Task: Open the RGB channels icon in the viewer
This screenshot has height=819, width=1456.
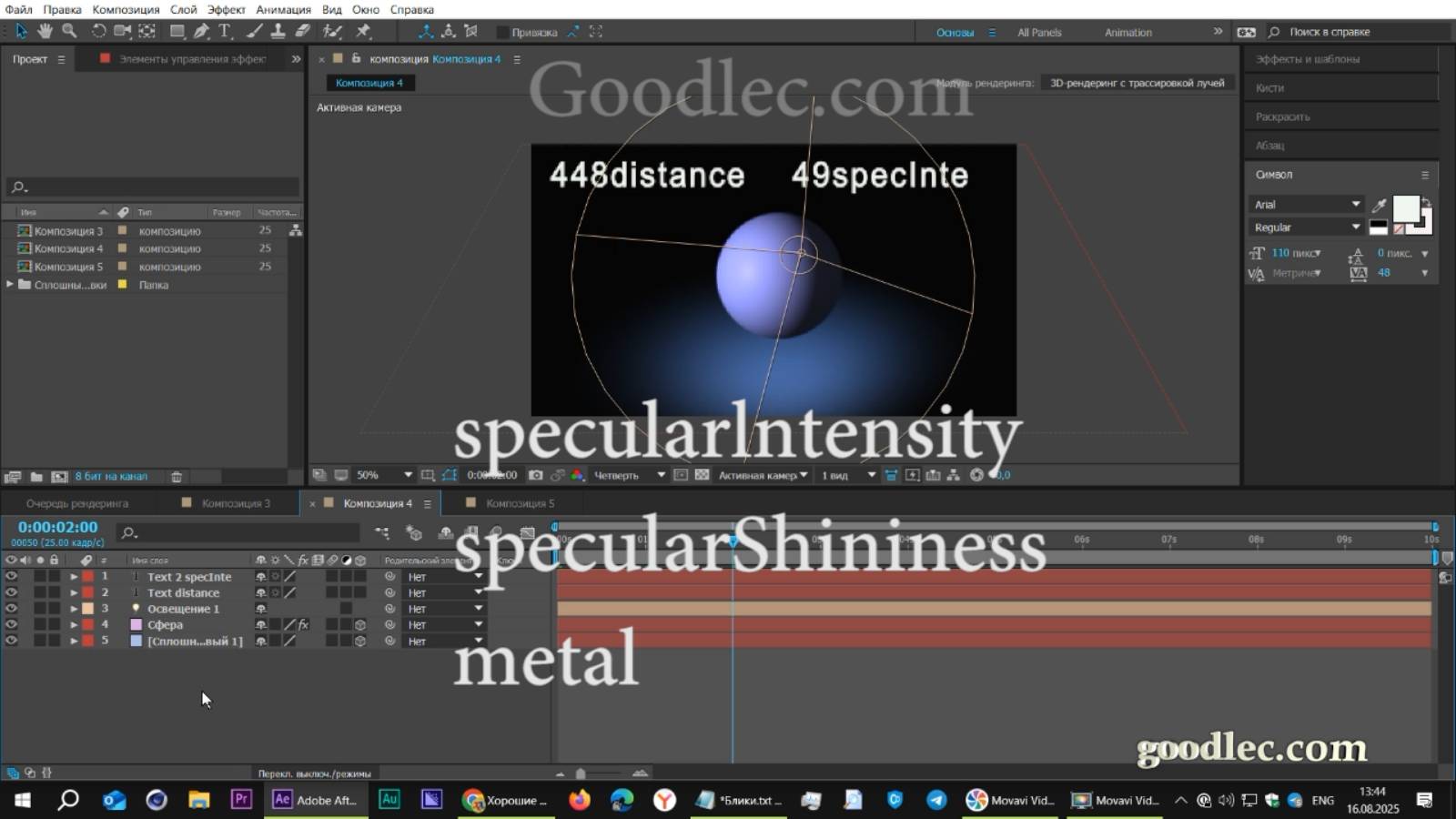Action: coord(576,474)
